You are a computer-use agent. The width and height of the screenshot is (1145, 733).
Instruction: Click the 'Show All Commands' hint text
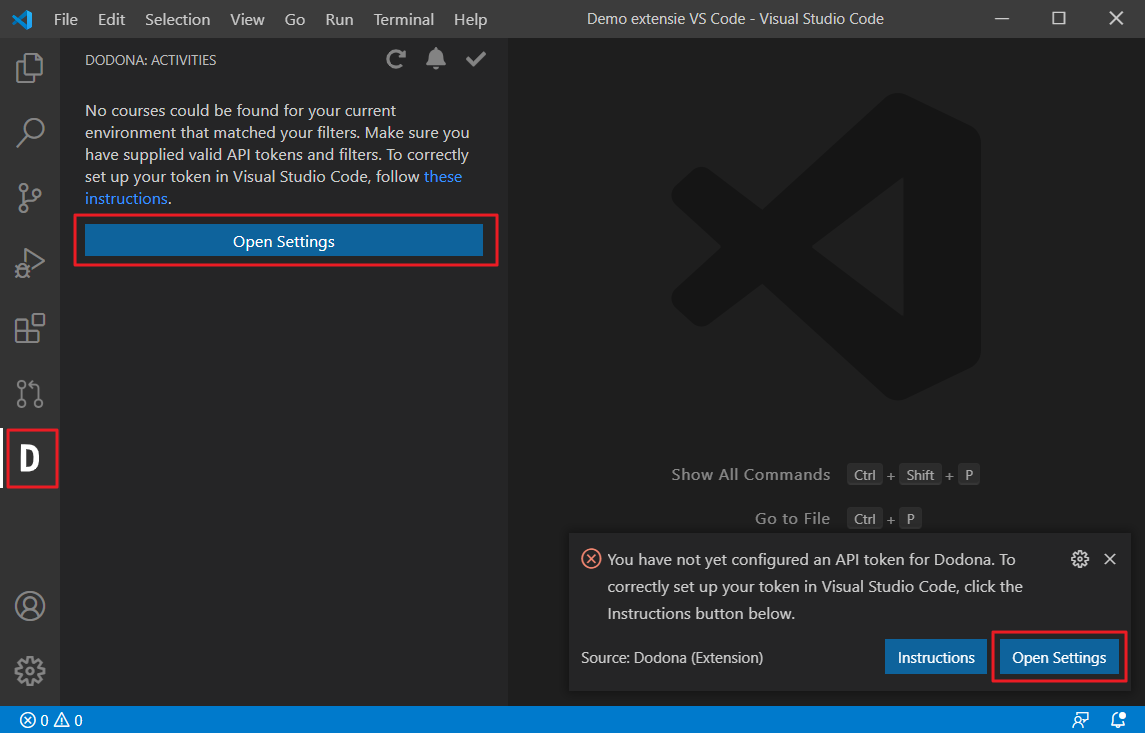[x=751, y=475]
